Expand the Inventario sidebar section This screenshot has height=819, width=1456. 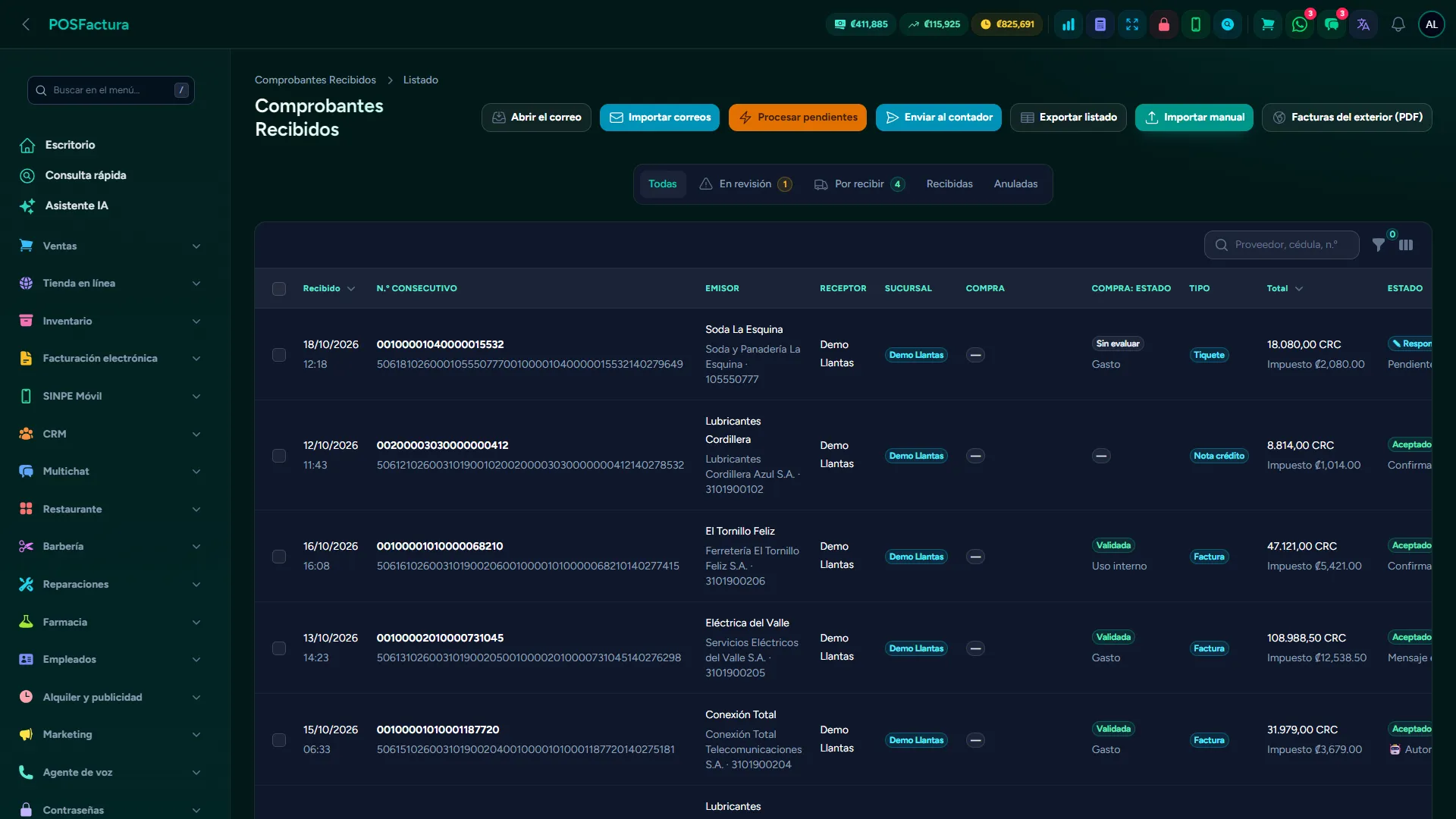111,321
